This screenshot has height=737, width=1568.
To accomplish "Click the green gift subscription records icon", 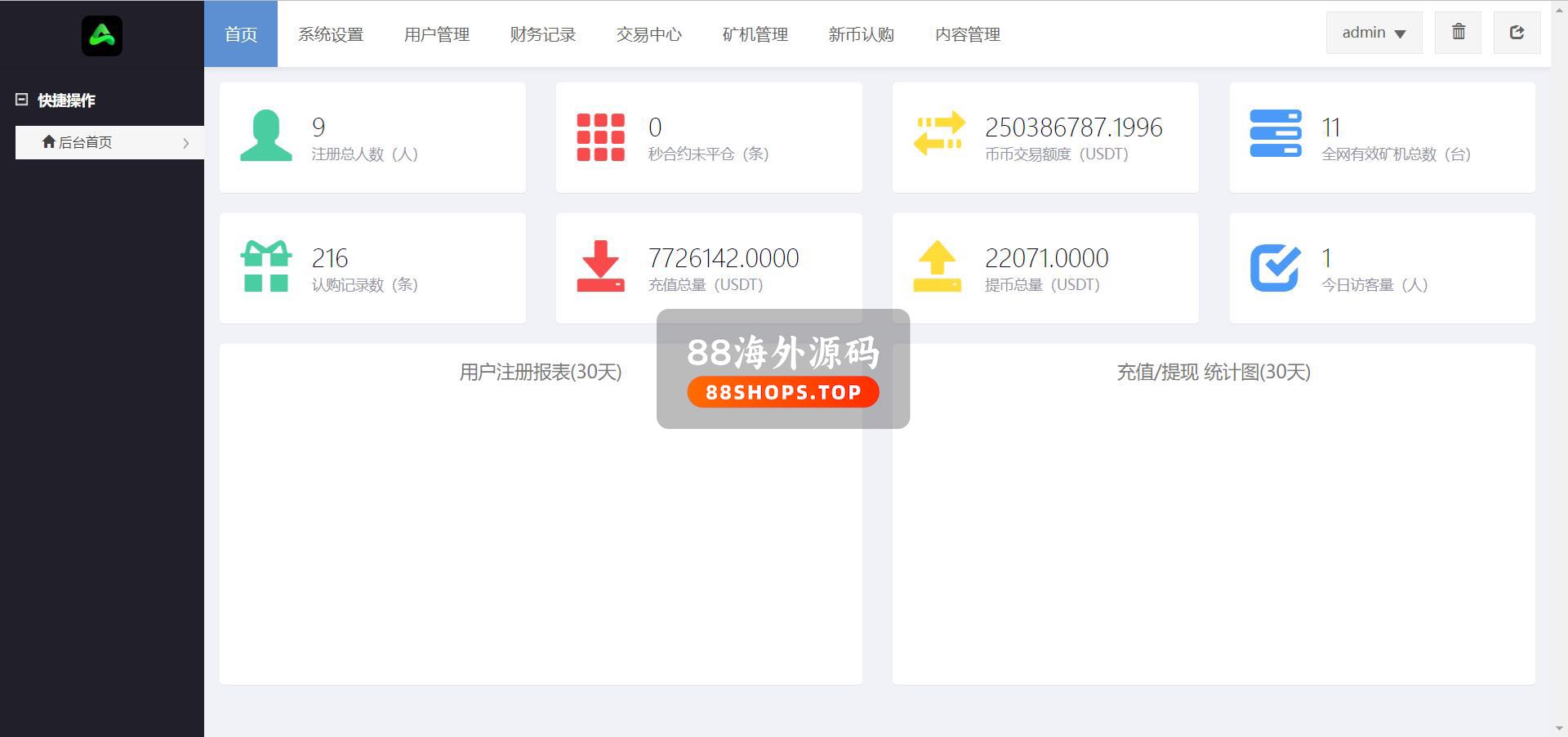I will (x=266, y=266).
